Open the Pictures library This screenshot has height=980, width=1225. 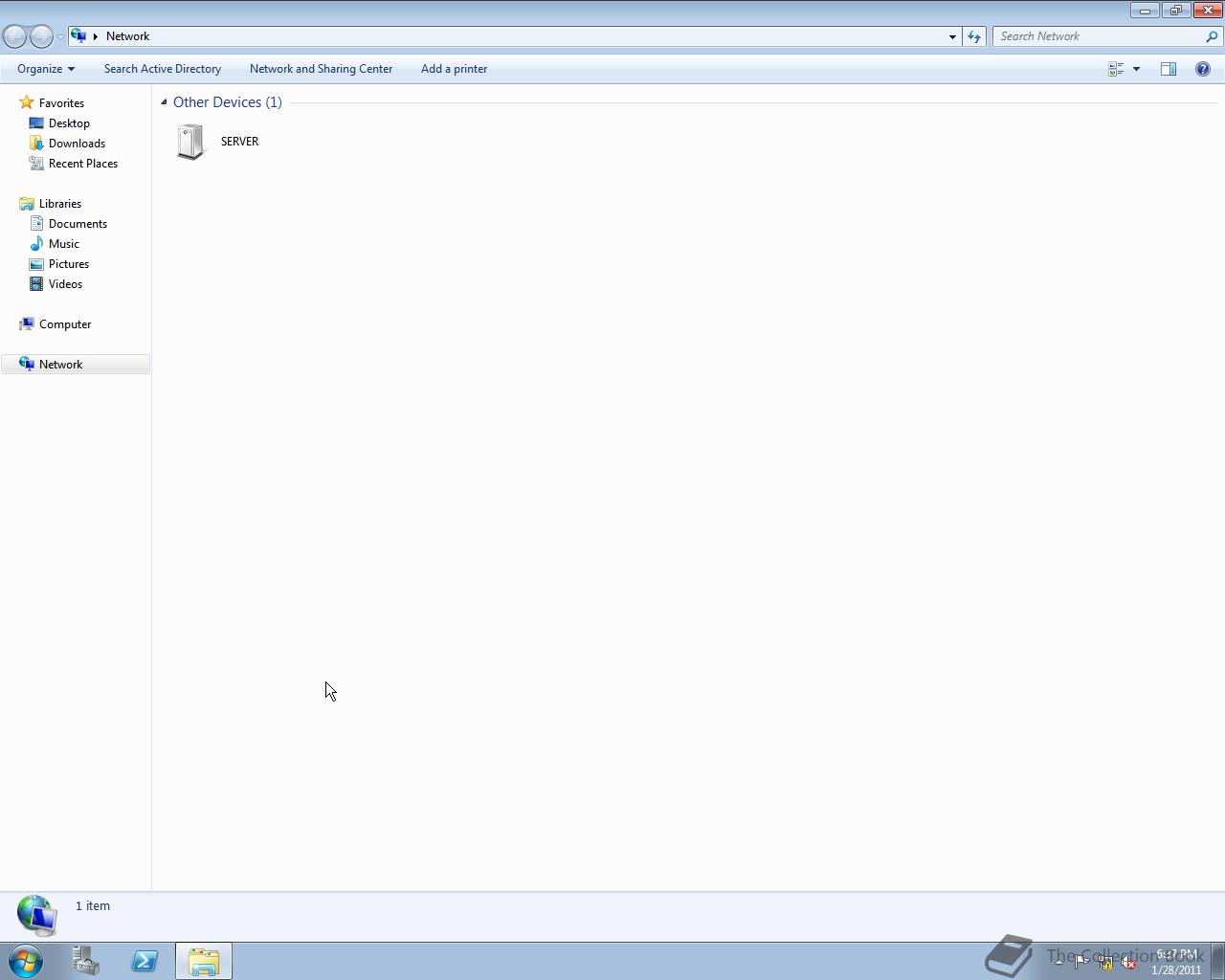click(69, 263)
